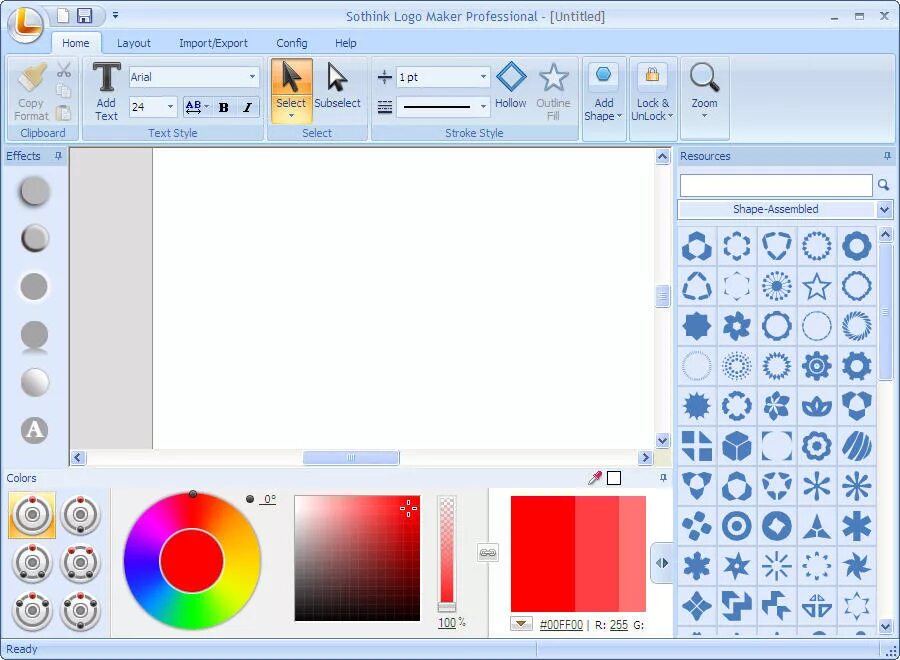Click the #00FF00 hex color value
Image resolution: width=900 pixels, height=660 pixels.
561,624
